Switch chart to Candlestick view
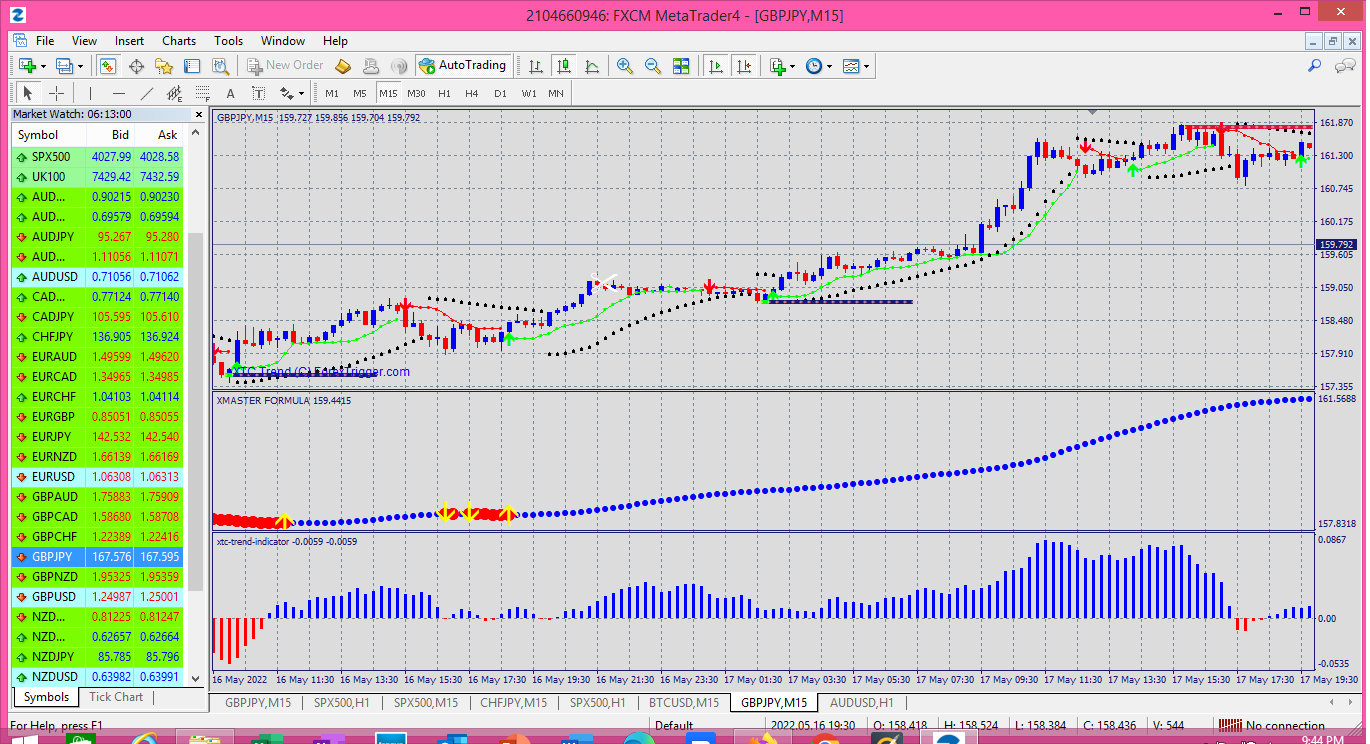This screenshot has height=744, width=1370. tap(561, 66)
